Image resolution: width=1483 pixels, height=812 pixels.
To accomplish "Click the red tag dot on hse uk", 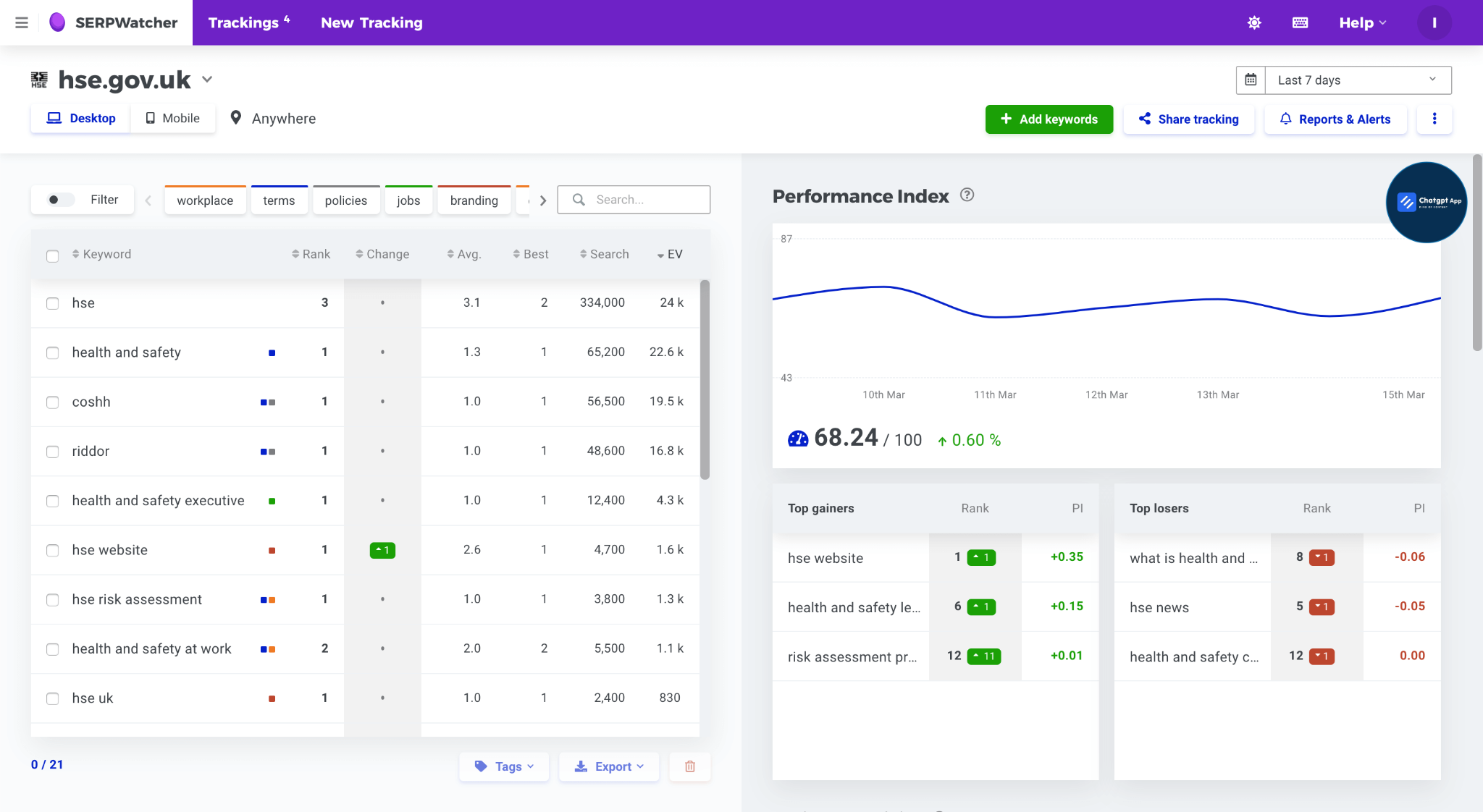I will point(272,698).
